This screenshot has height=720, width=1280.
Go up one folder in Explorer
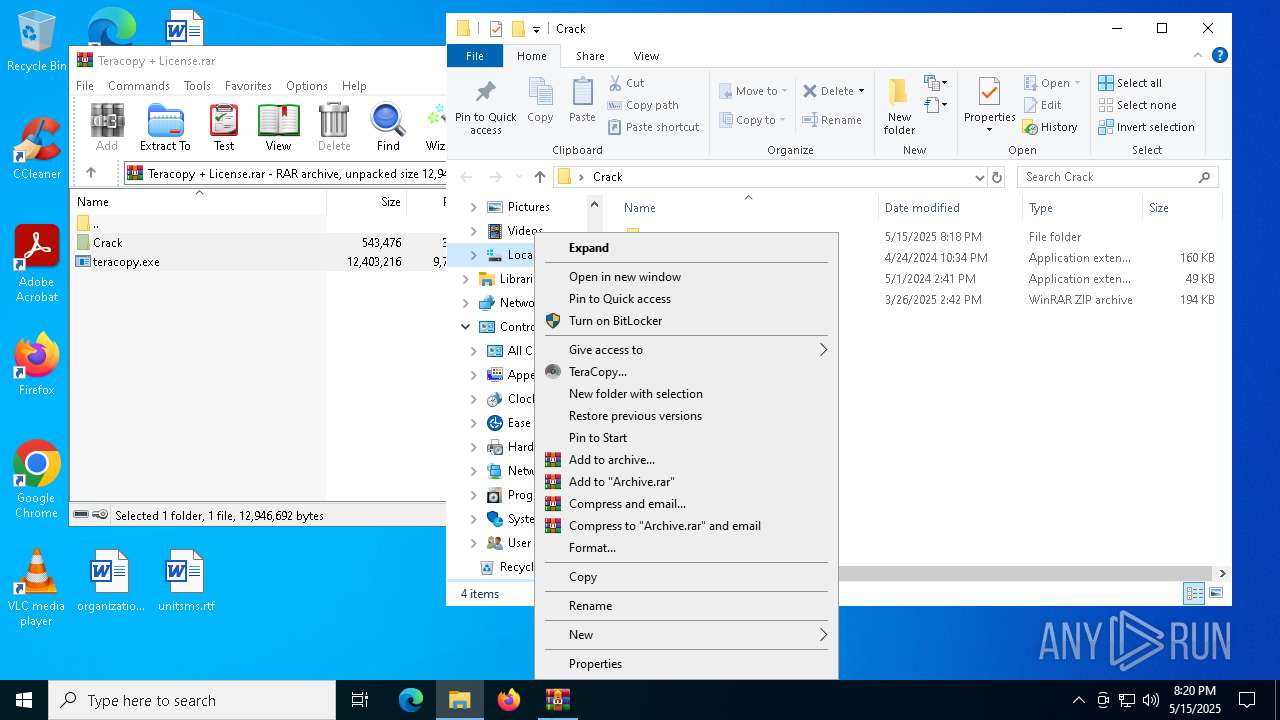540,177
